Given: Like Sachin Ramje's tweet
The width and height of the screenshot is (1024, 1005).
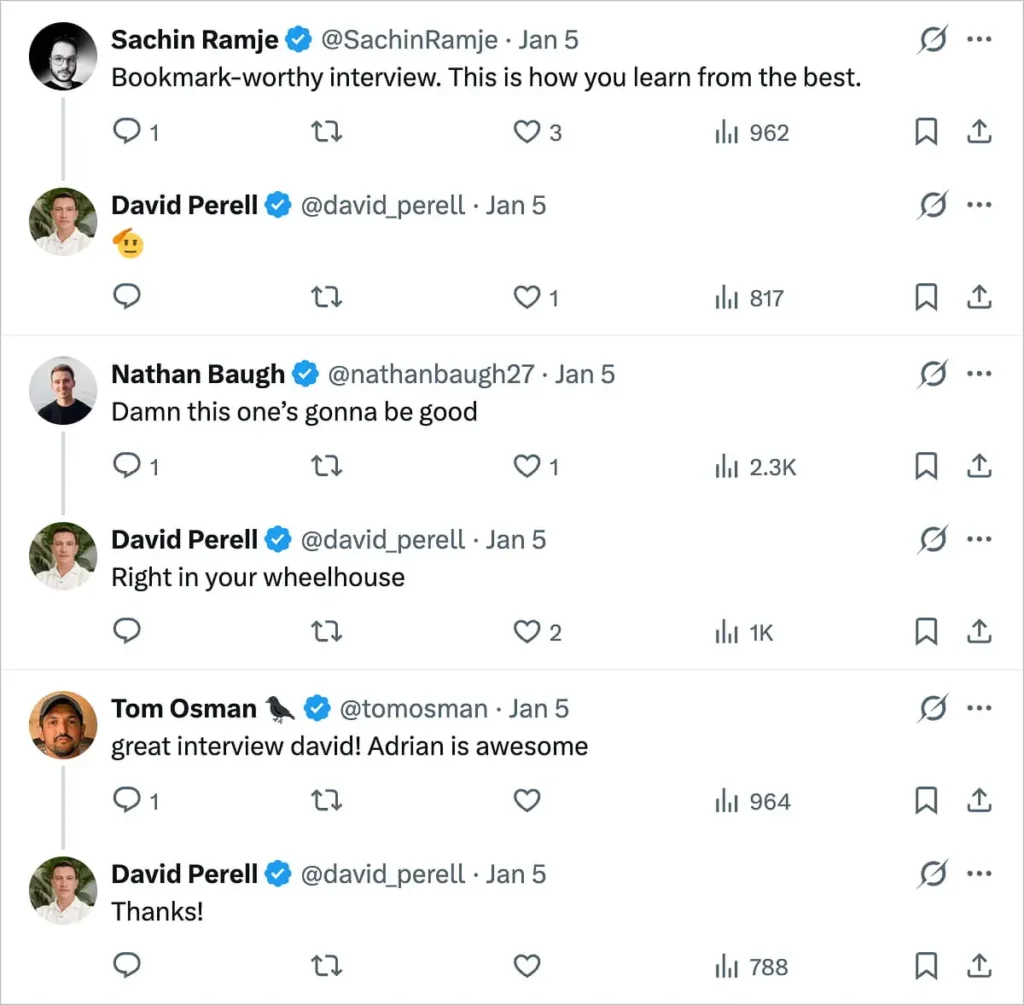Looking at the screenshot, I should 526,131.
